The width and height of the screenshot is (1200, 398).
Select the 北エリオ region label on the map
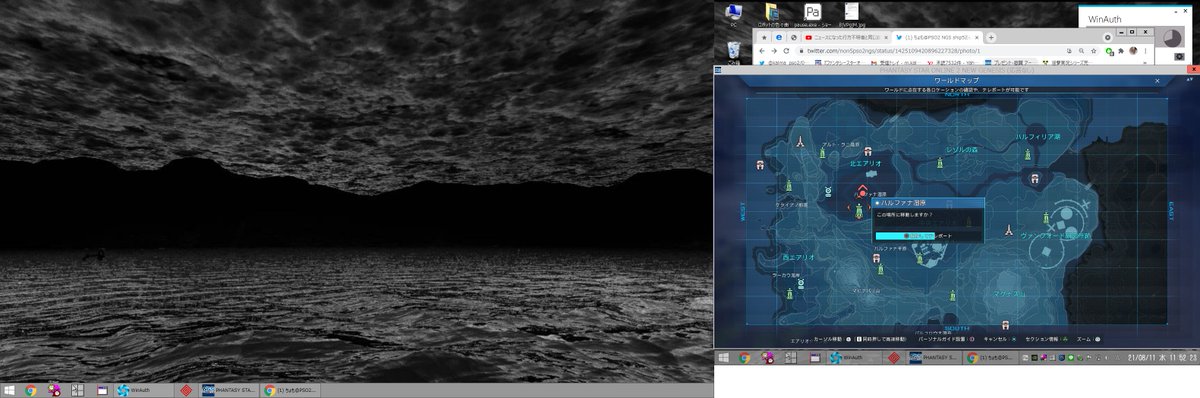(865, 163)
